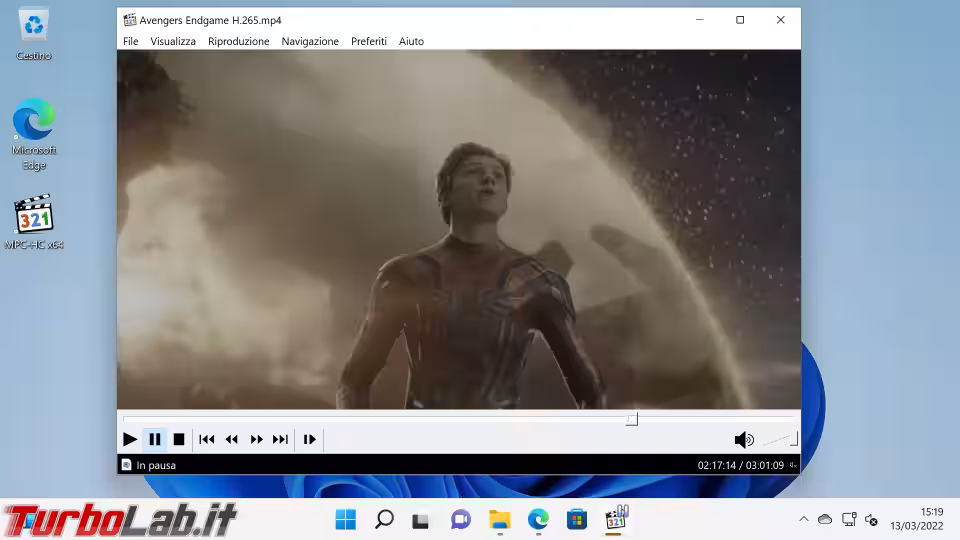Open Microsoft Store from taskbar
This screenshot has height=540, width=960.
coord(576,520)
